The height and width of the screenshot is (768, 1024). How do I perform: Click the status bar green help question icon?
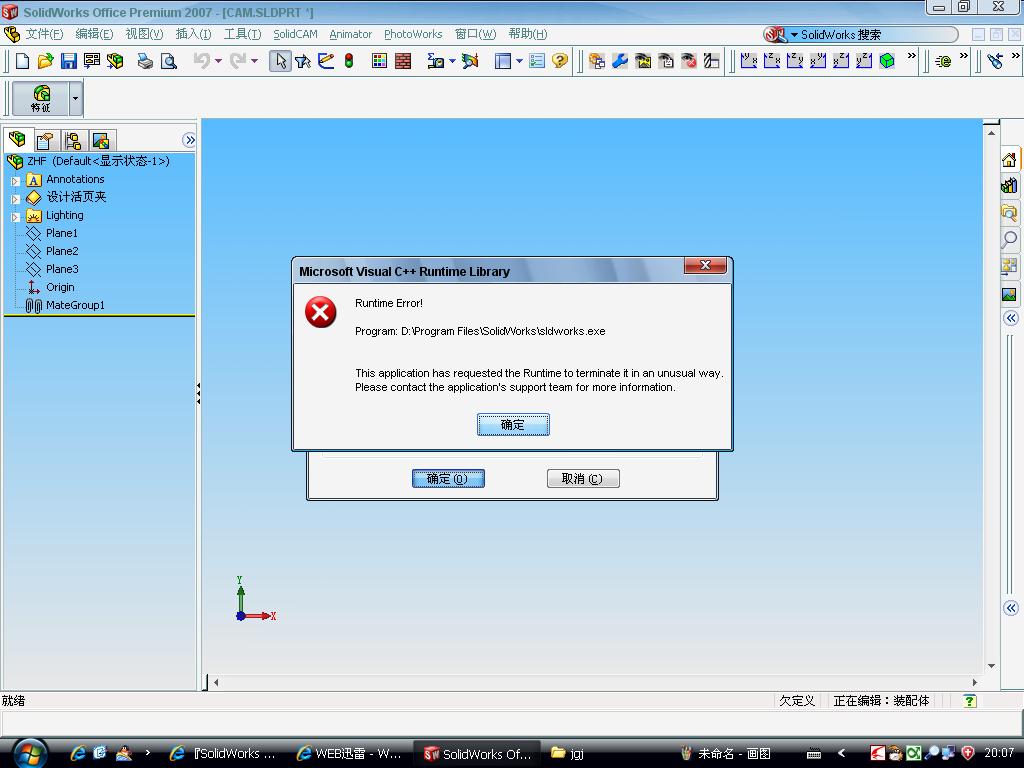tap(970, 701)
